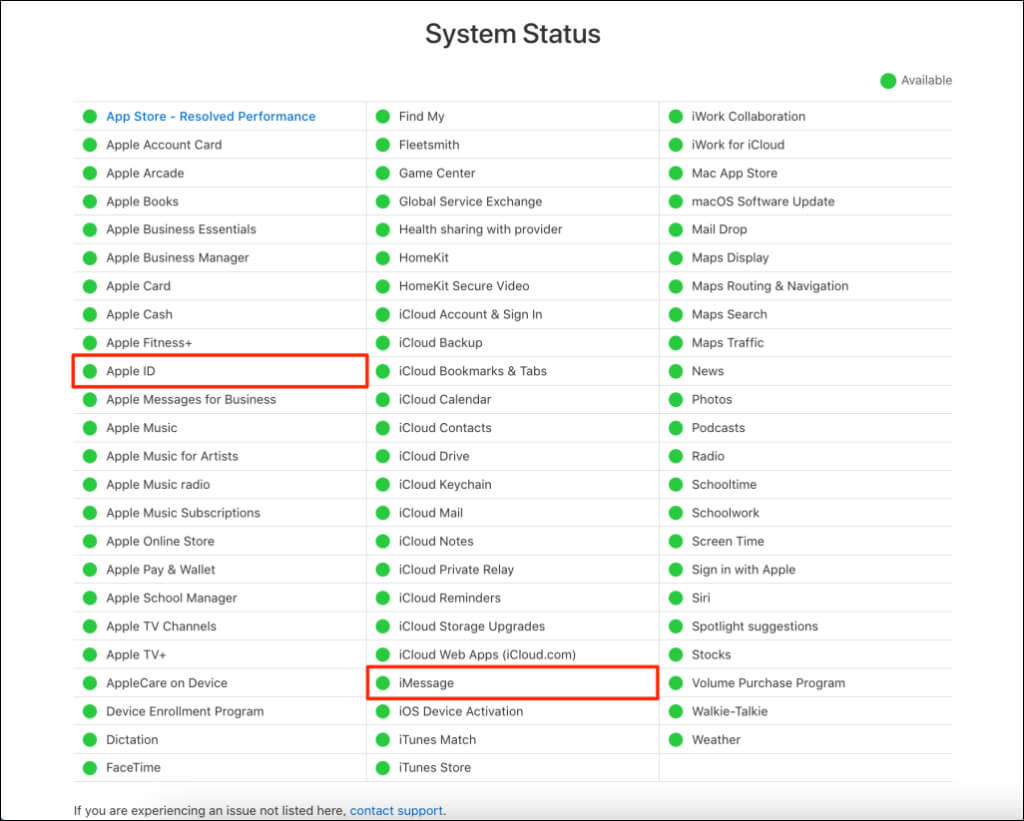
Task: Click the Apple Online Store entry
Action: coord(160,541)
